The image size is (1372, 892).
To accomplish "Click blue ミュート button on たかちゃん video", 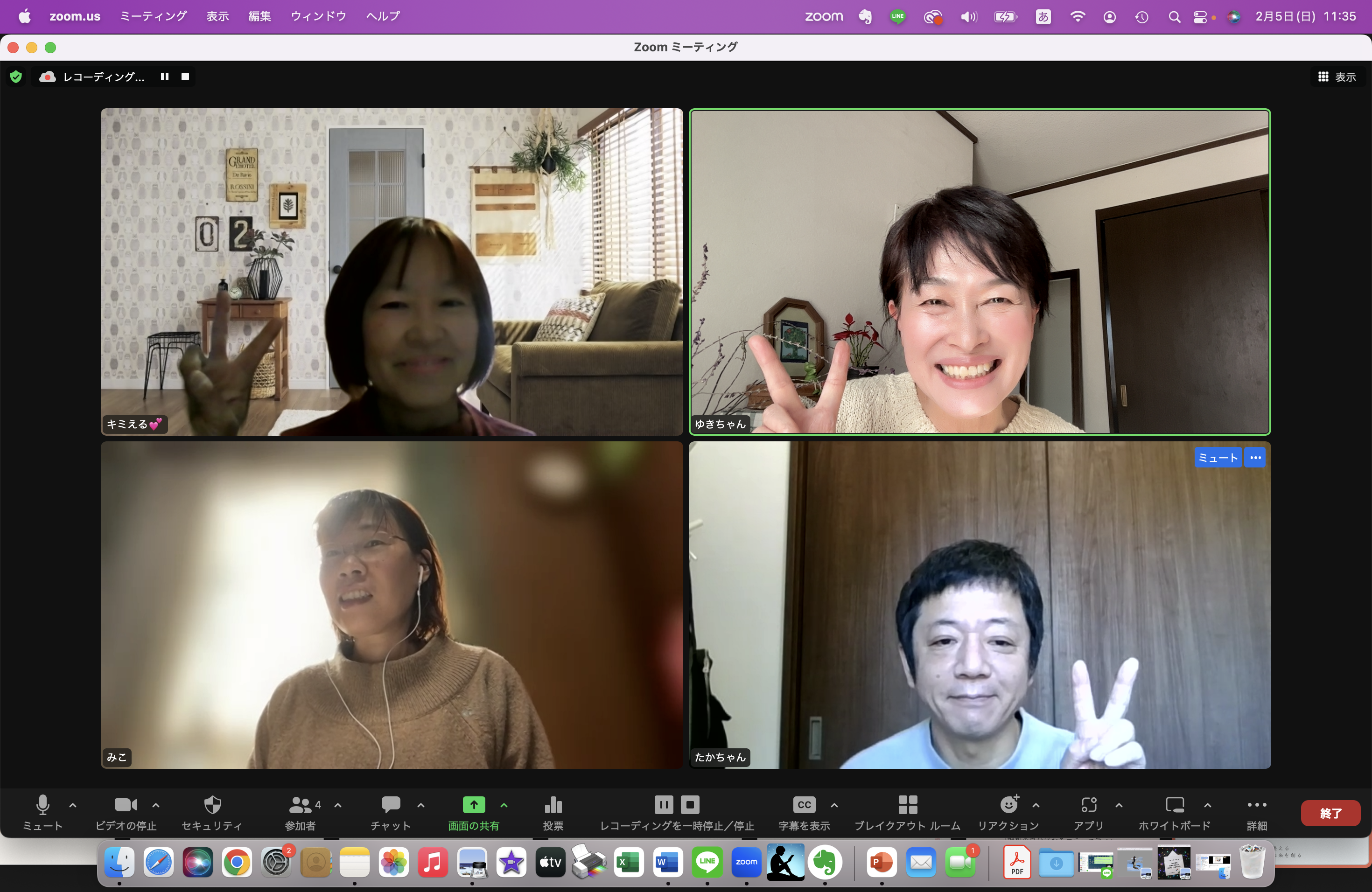I will point(1218,458).
